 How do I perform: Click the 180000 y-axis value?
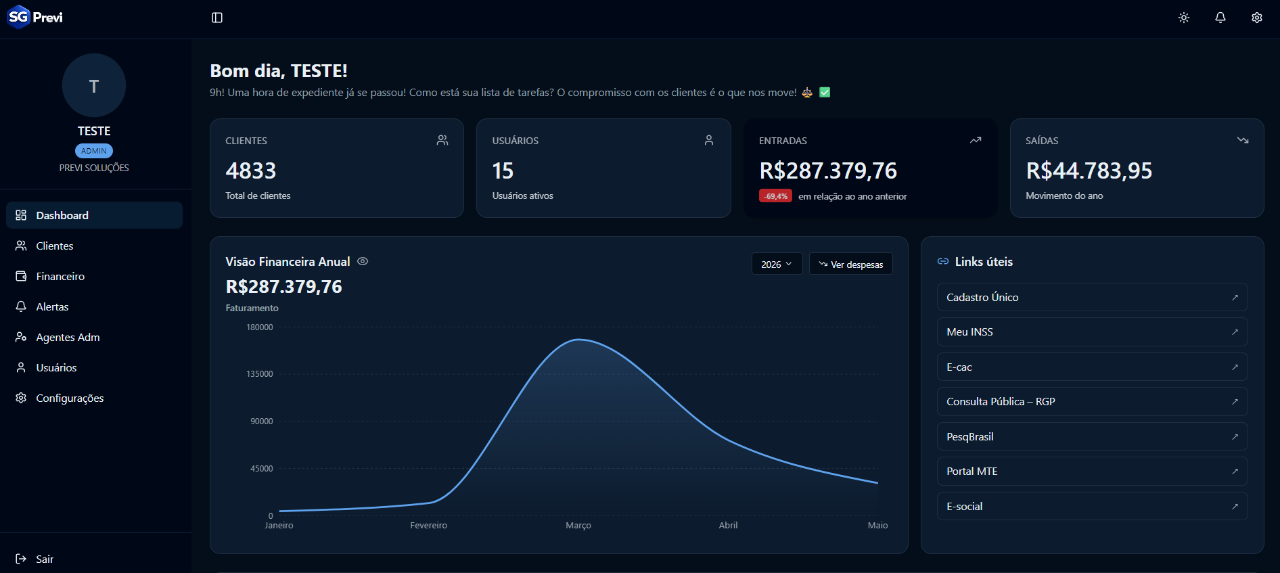[260, 327]
